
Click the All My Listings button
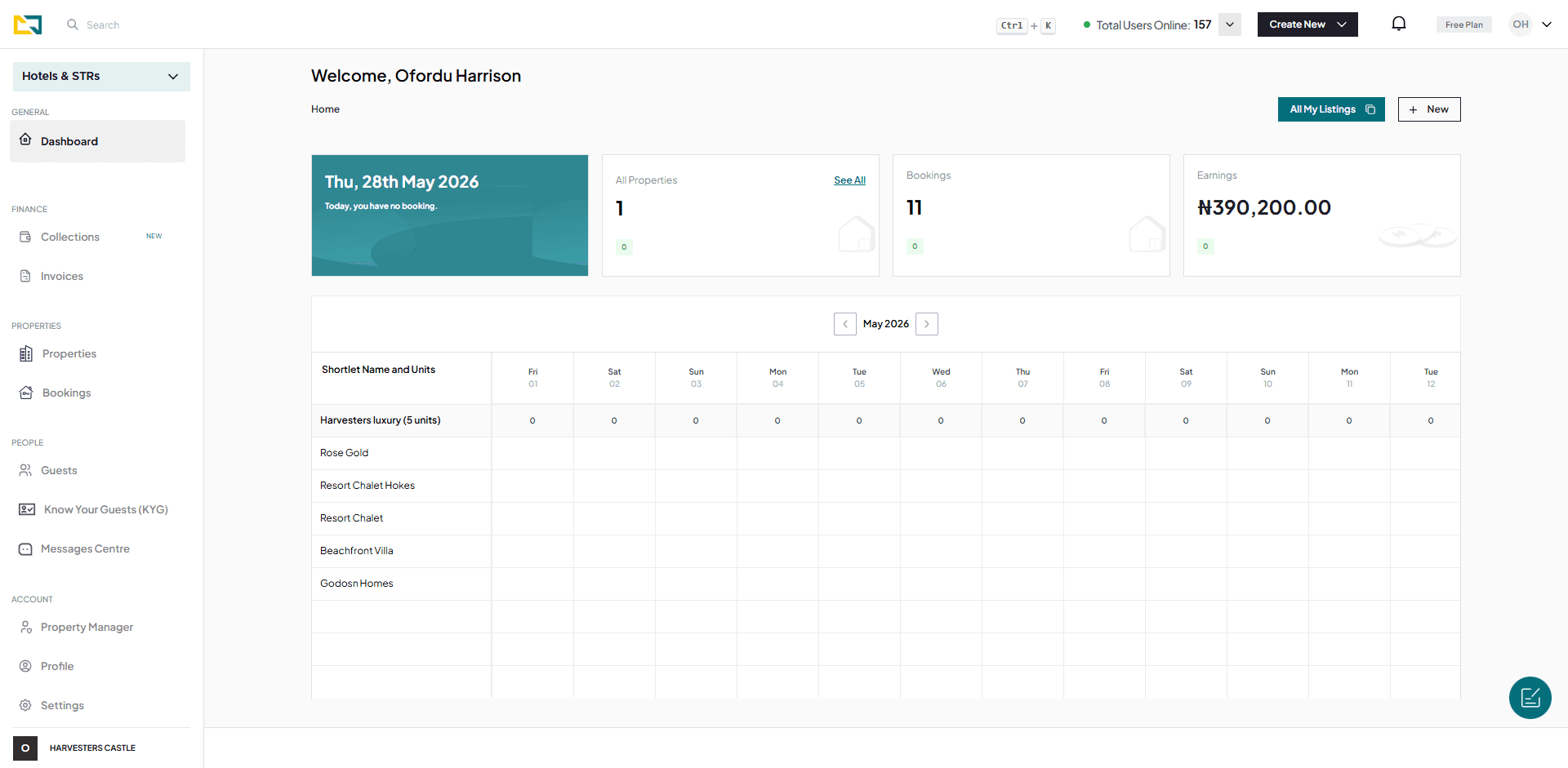pyautogui.click(x=1331, y=109)
